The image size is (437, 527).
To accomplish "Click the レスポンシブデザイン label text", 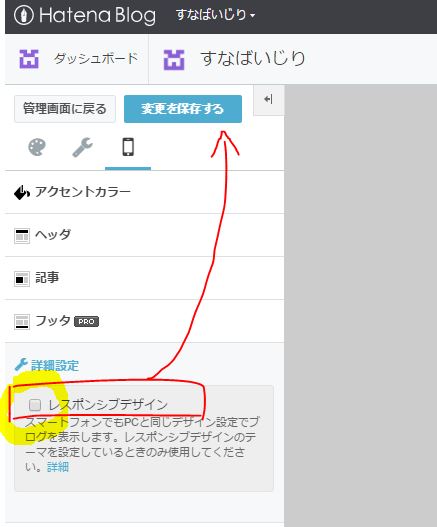I will point(108,405).
